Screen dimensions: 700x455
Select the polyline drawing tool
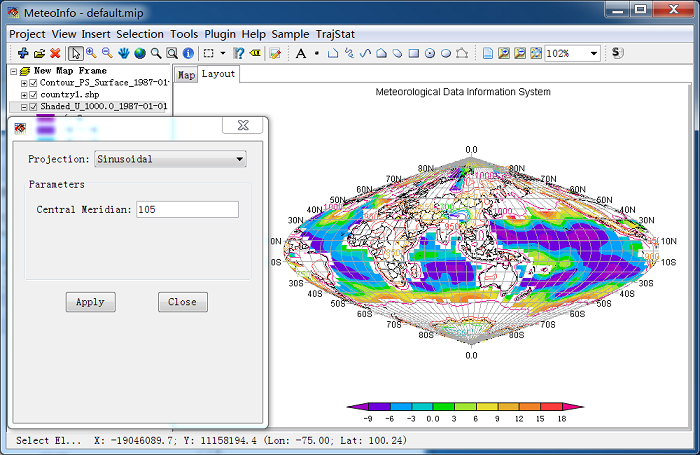tap(333, 53)
